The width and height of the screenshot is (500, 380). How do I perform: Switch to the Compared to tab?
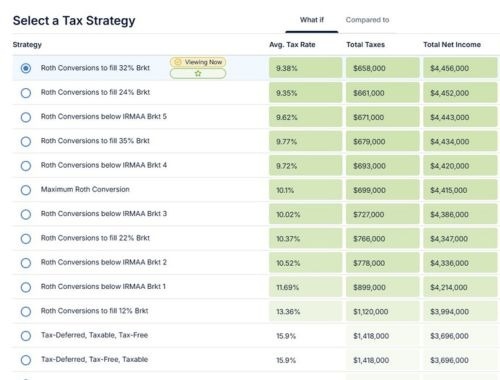pyautogui.click(x=367, y=20)
